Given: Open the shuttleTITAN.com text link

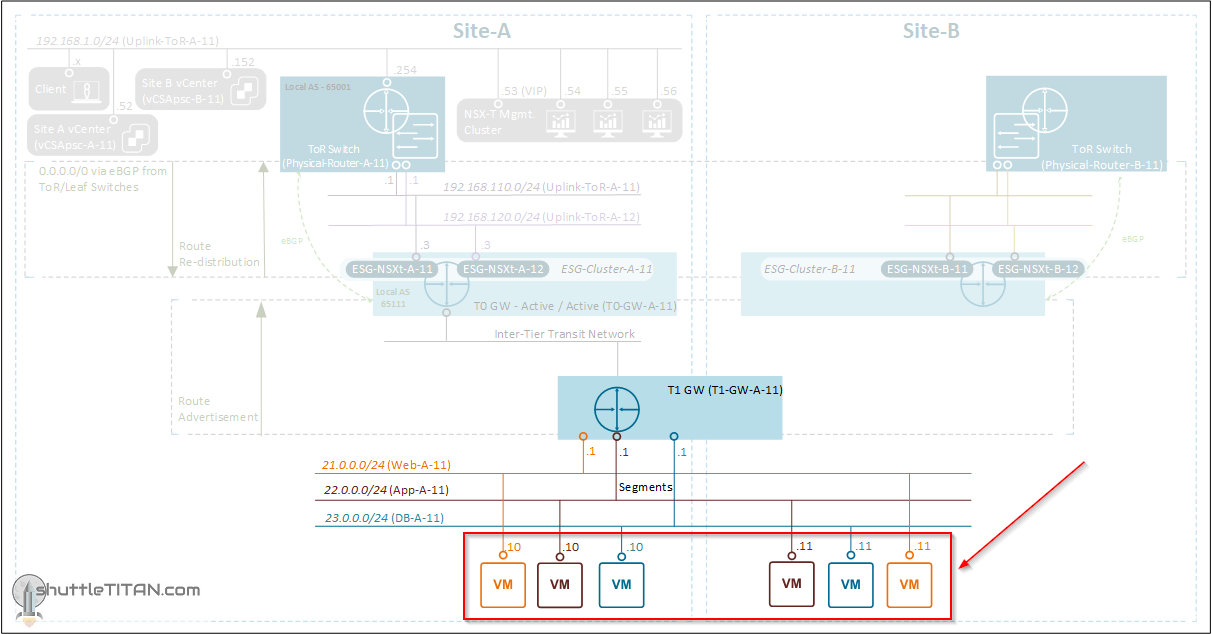Looking at the screenshot, I should point(118,591).
